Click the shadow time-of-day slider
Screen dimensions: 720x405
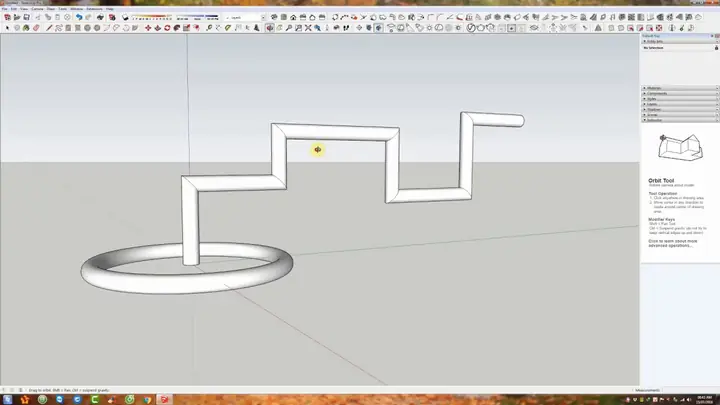click(x=197, y=17)
